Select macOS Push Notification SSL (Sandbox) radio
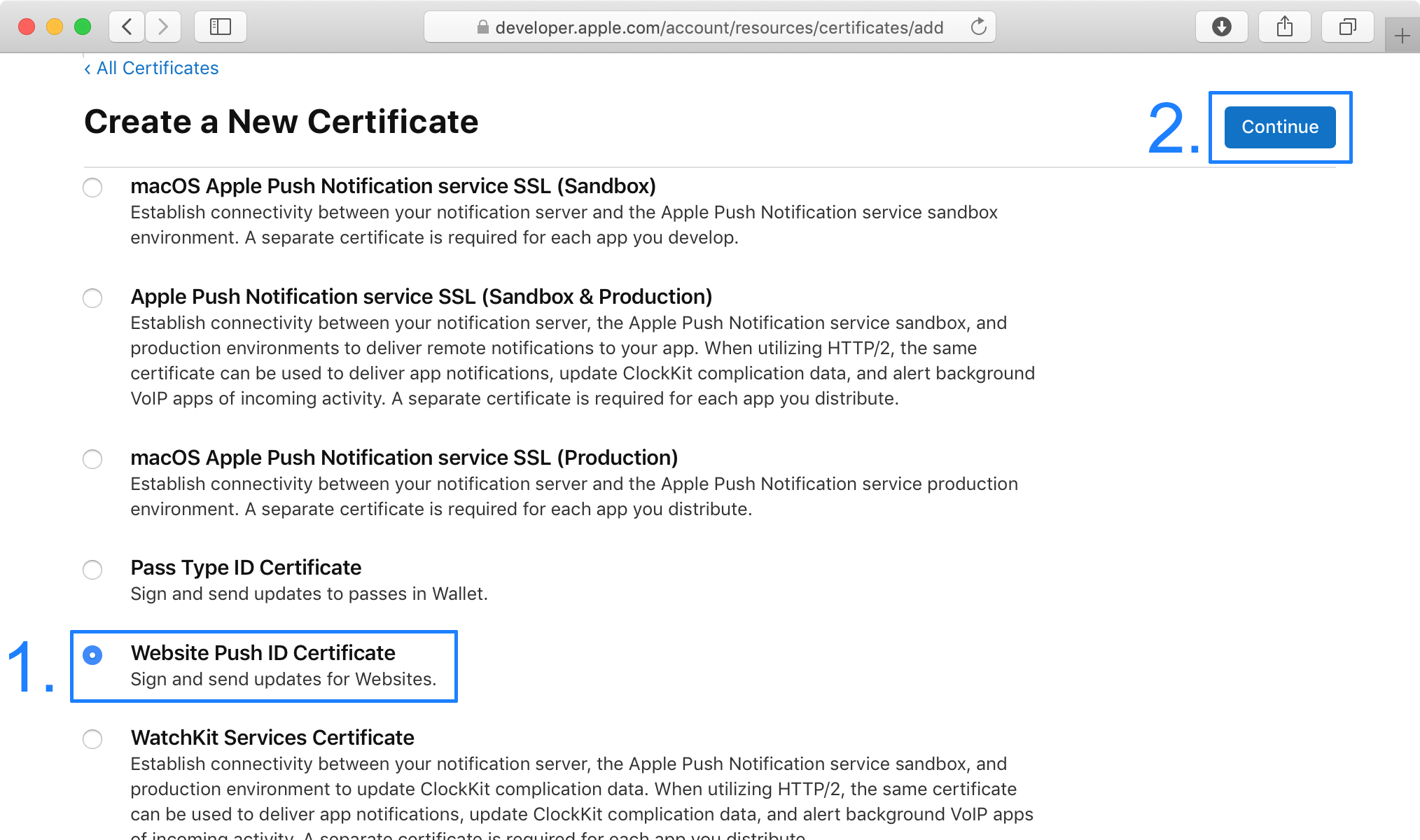 coord(92,188)
